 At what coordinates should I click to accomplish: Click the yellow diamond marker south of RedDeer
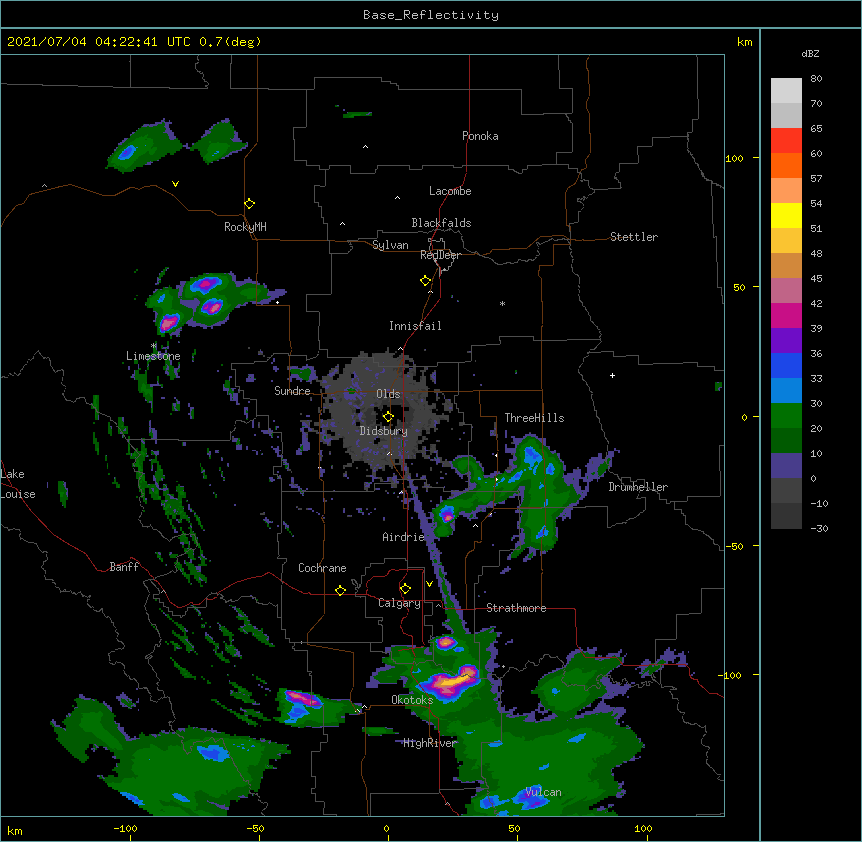(426, 281)
